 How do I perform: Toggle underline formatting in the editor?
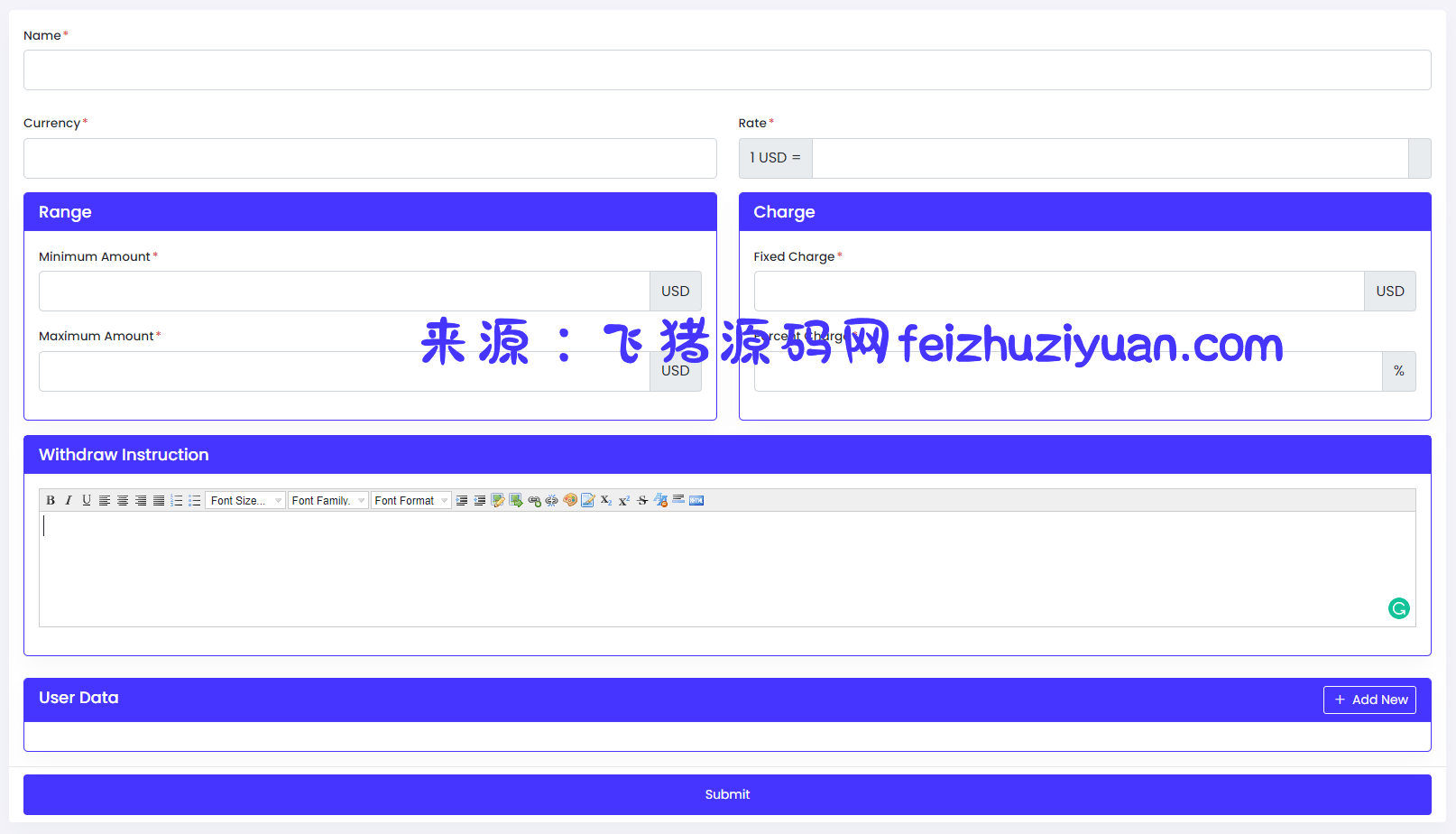pyautogui.click(x=87, y=500)
